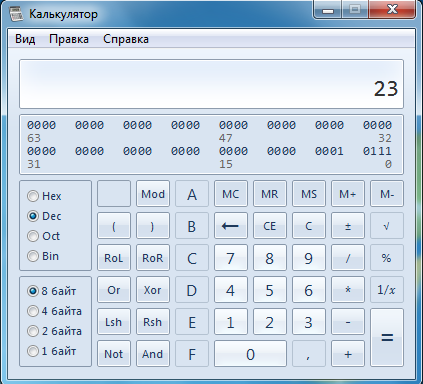This screenshot has height=384, width=423.
Task: Subtract from memory with M-
Action: click(387, 194)
